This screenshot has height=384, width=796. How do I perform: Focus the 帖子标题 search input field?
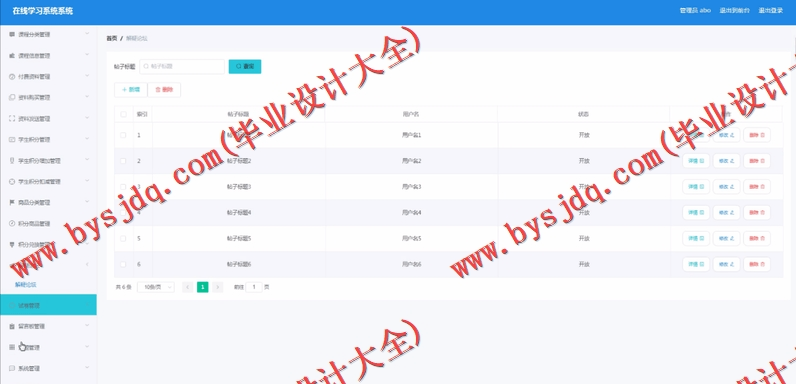182,67
